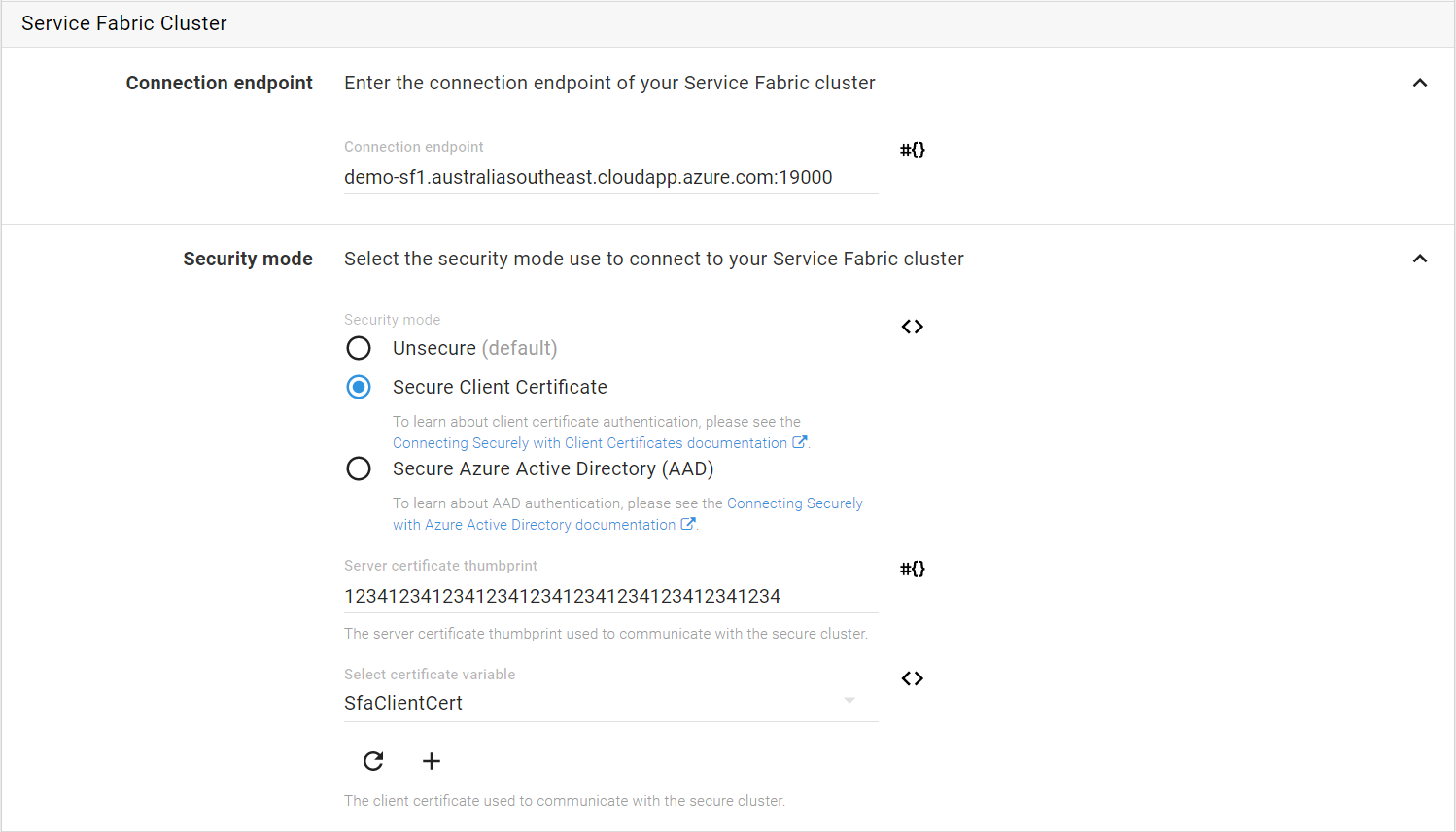Click the <> binding icon beside Security mode
The width and height of the screenshot is (1456, 832).
pos(912,327)
